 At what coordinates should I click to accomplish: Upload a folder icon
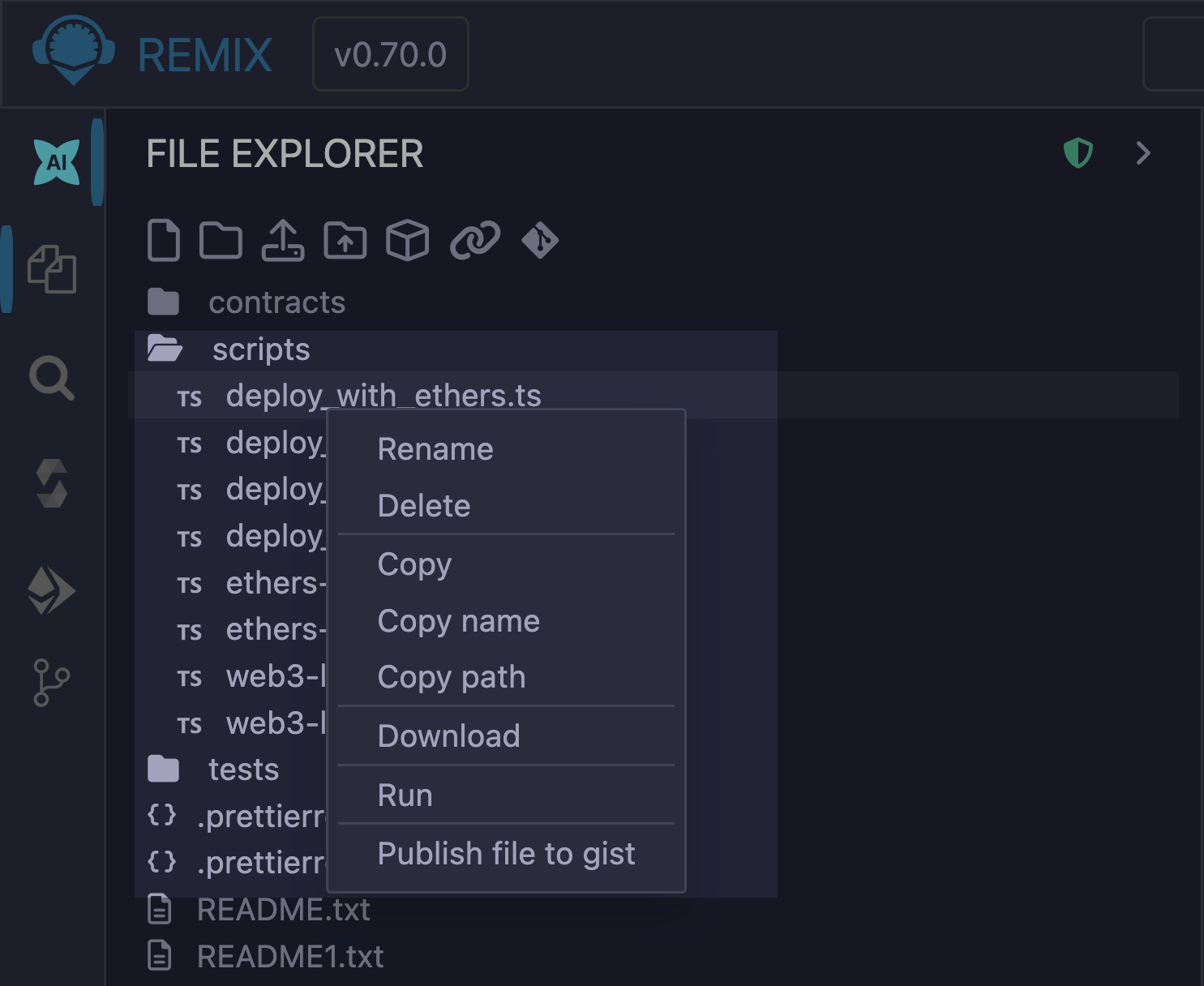point(345,240)
